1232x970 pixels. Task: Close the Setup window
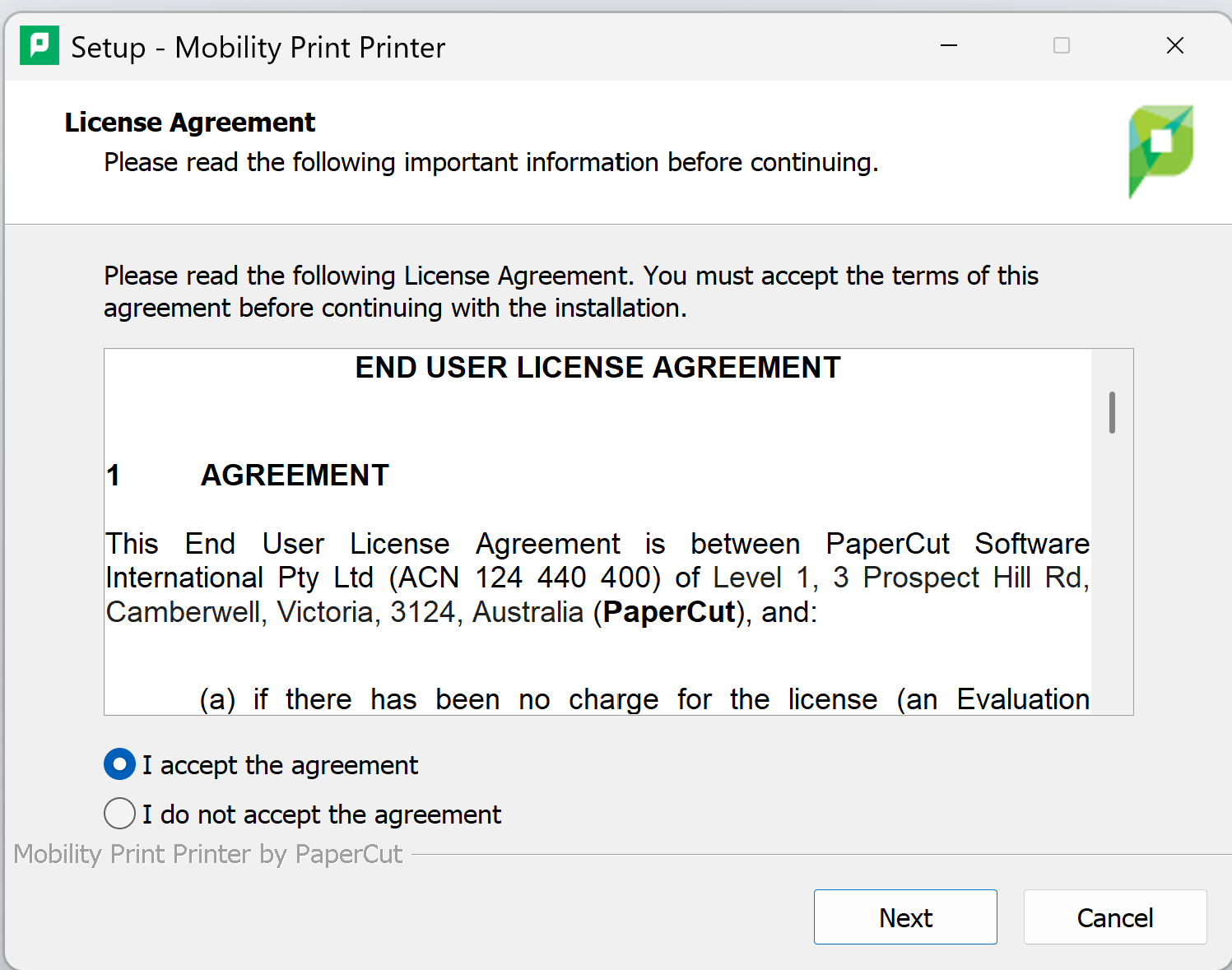(x=1175, y=46)
